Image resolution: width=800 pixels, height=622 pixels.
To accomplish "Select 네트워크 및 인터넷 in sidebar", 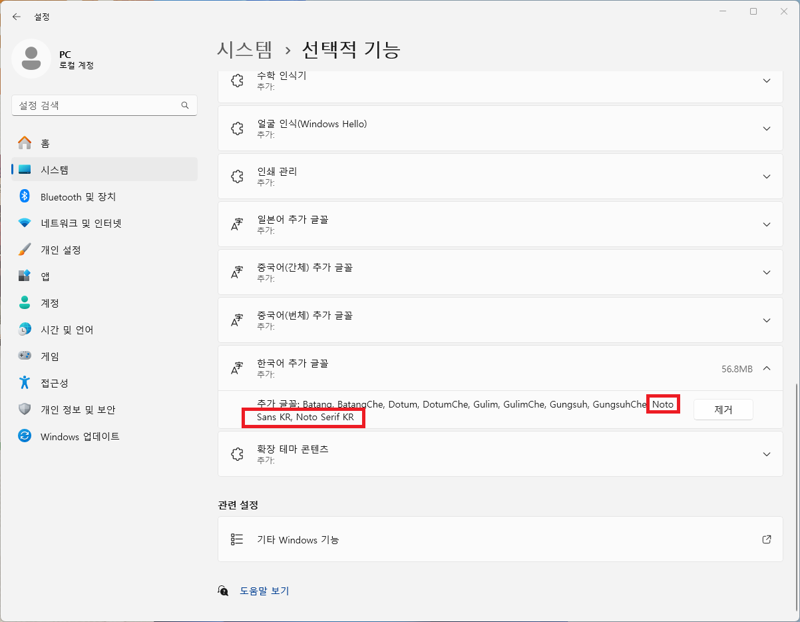I will (104, 223).
